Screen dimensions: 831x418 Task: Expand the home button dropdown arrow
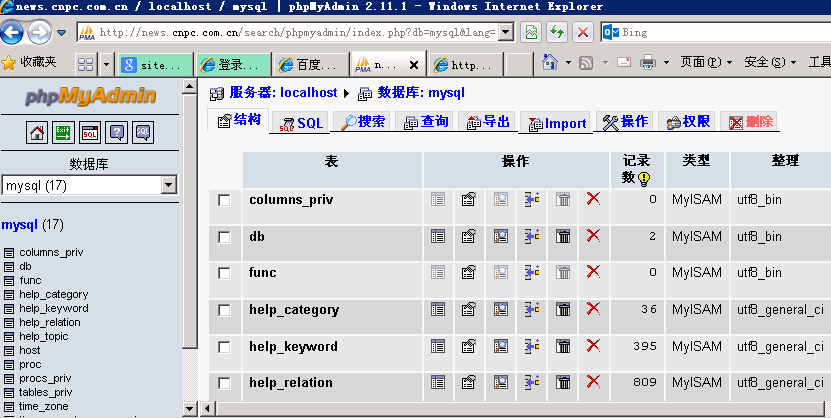point(568,63)
